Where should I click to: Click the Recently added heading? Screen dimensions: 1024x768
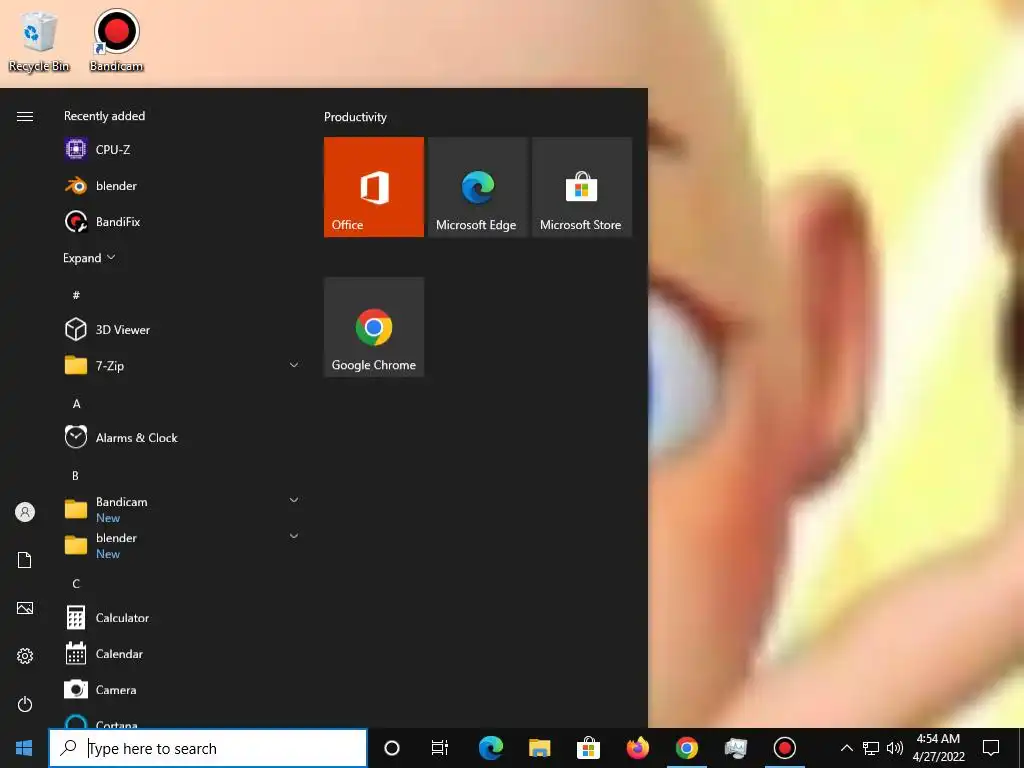104,116
